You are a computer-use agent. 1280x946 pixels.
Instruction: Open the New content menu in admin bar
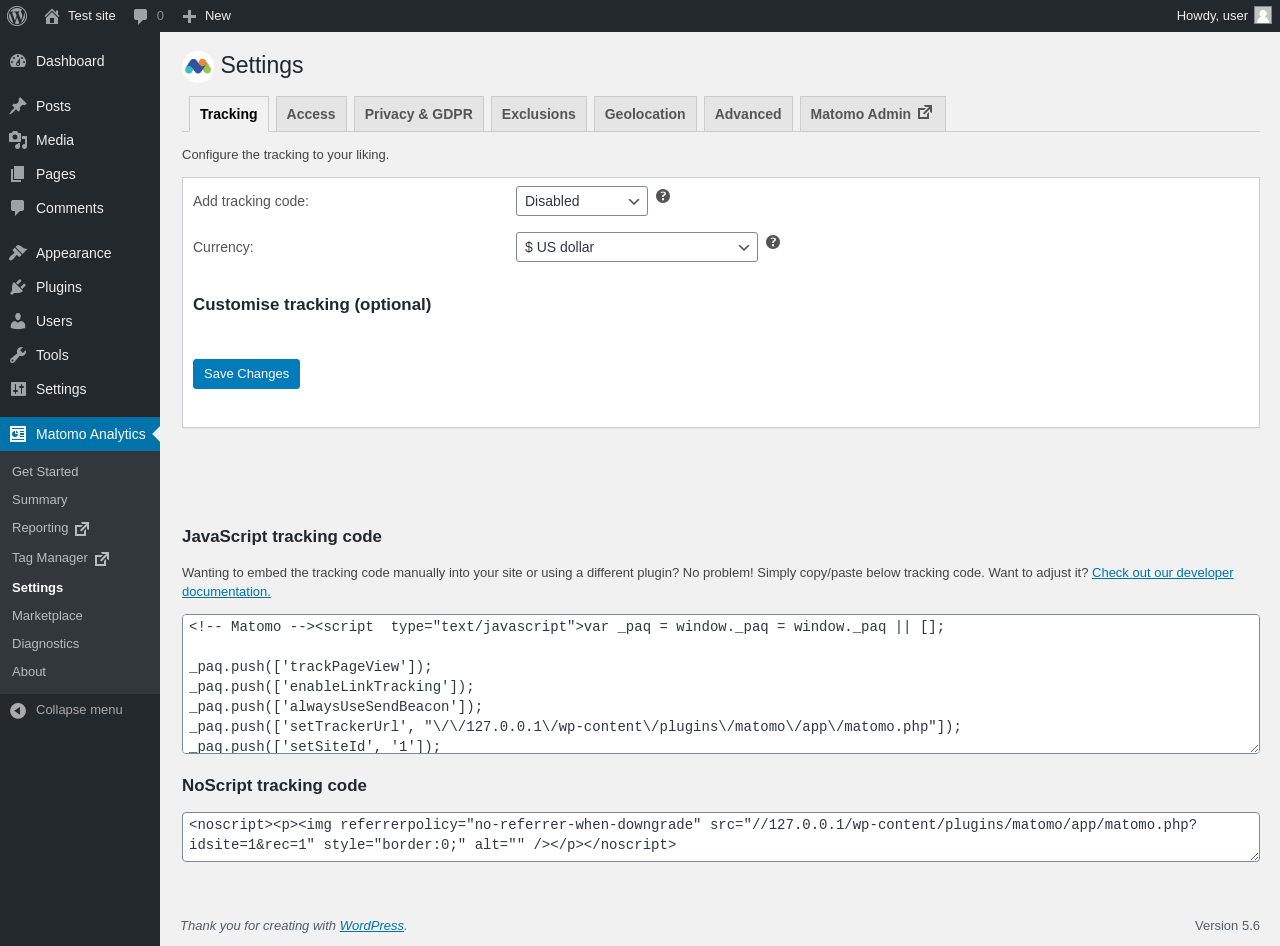[x=207, y=16]
